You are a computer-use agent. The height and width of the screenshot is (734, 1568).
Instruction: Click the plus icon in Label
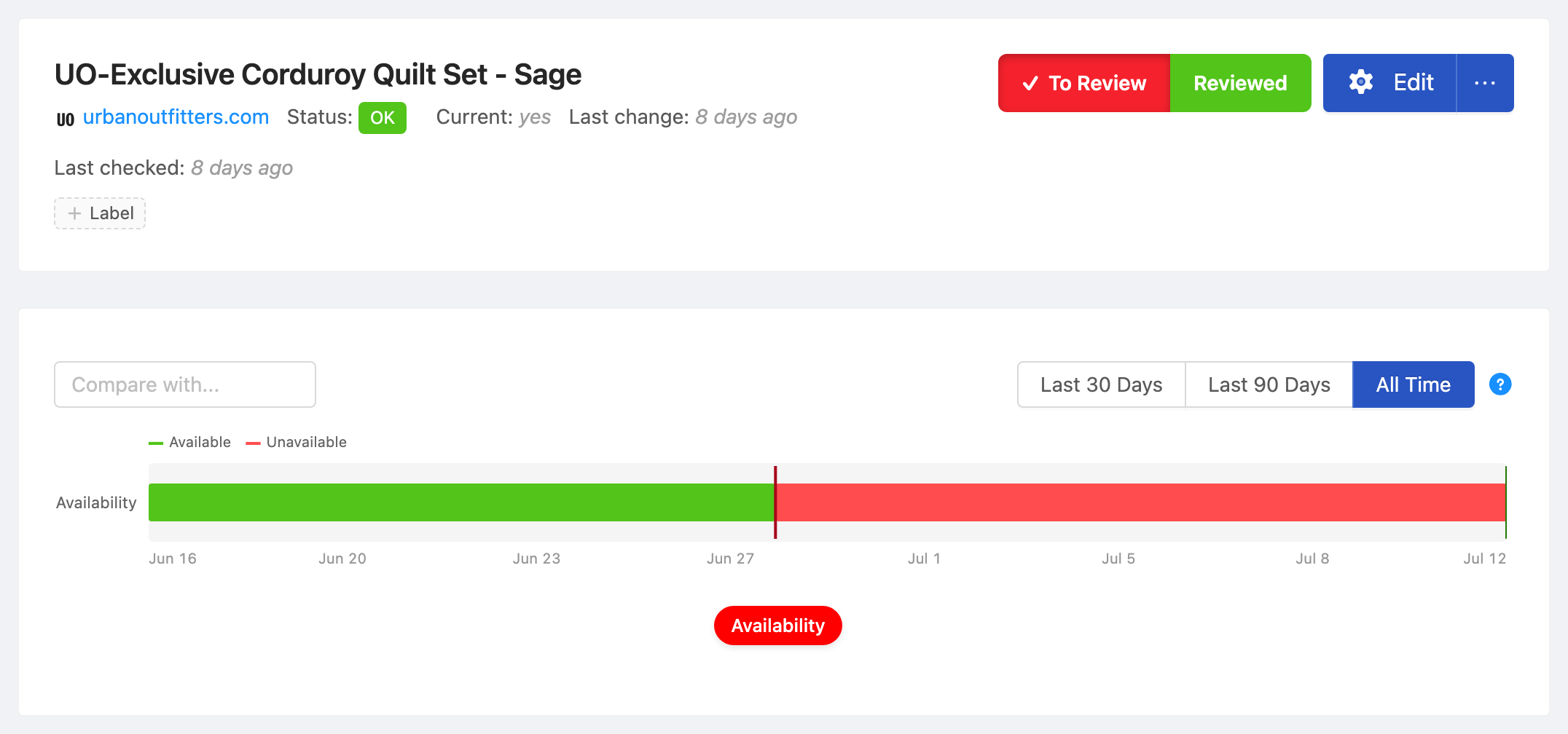(x=74, y=213)
